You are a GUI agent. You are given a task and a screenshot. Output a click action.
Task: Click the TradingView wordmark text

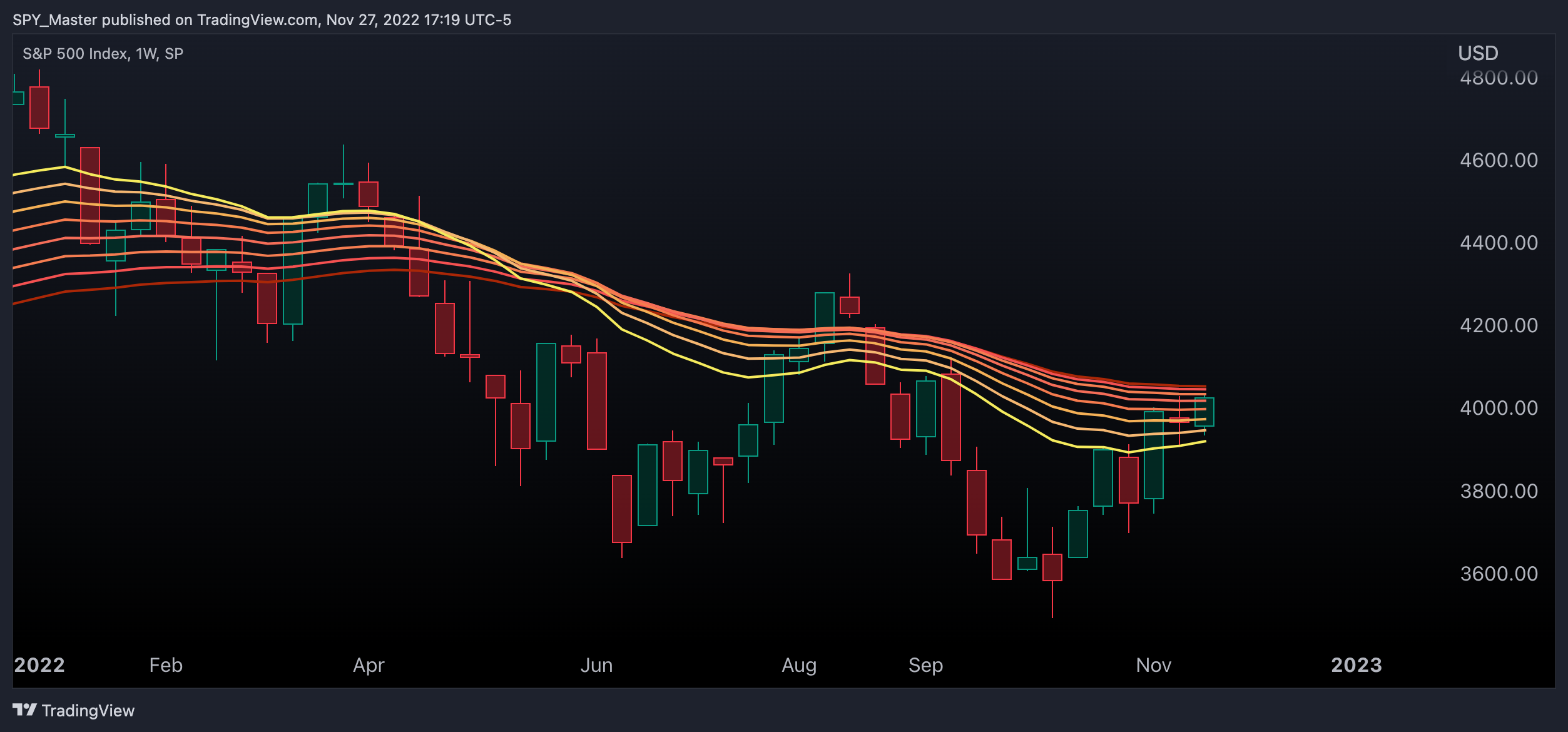[88, 711]
